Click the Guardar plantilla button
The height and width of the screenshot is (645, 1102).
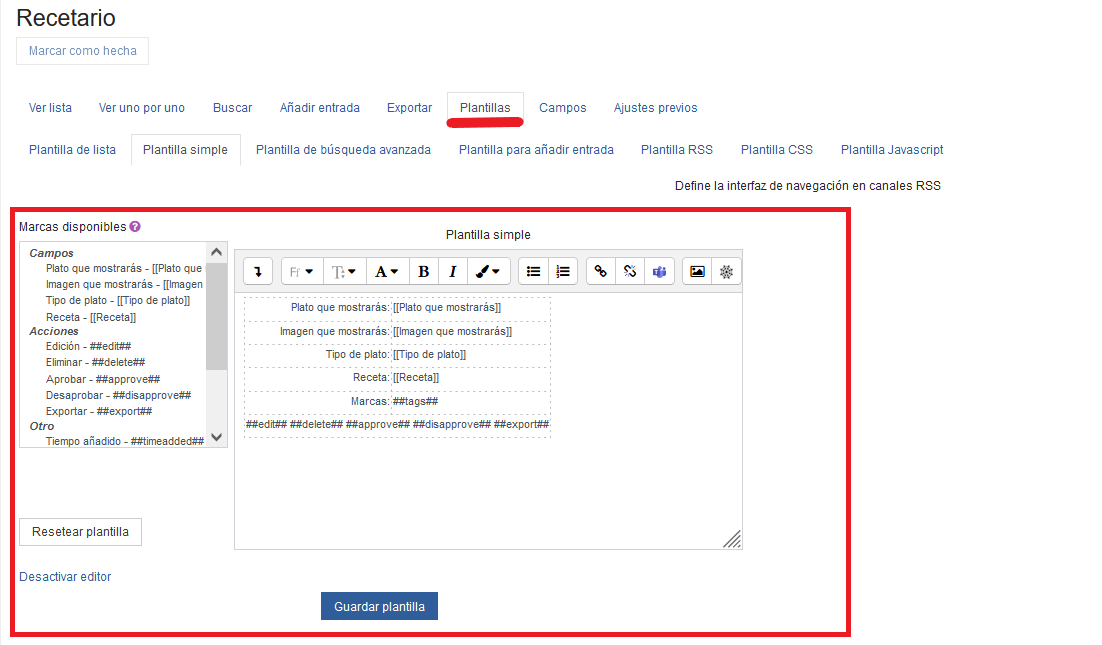[379, 606]
